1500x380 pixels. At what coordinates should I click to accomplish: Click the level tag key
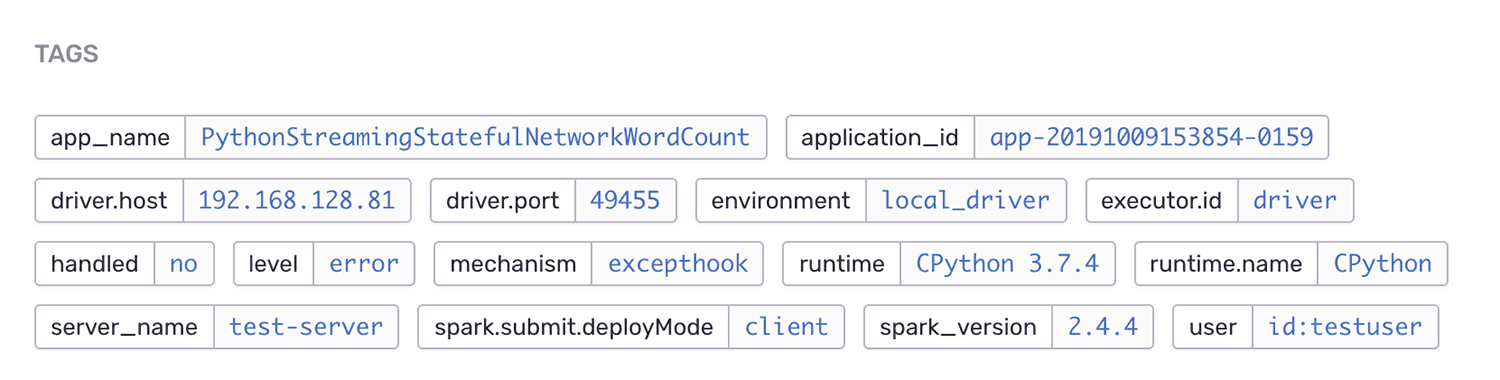tap(273, 263)
